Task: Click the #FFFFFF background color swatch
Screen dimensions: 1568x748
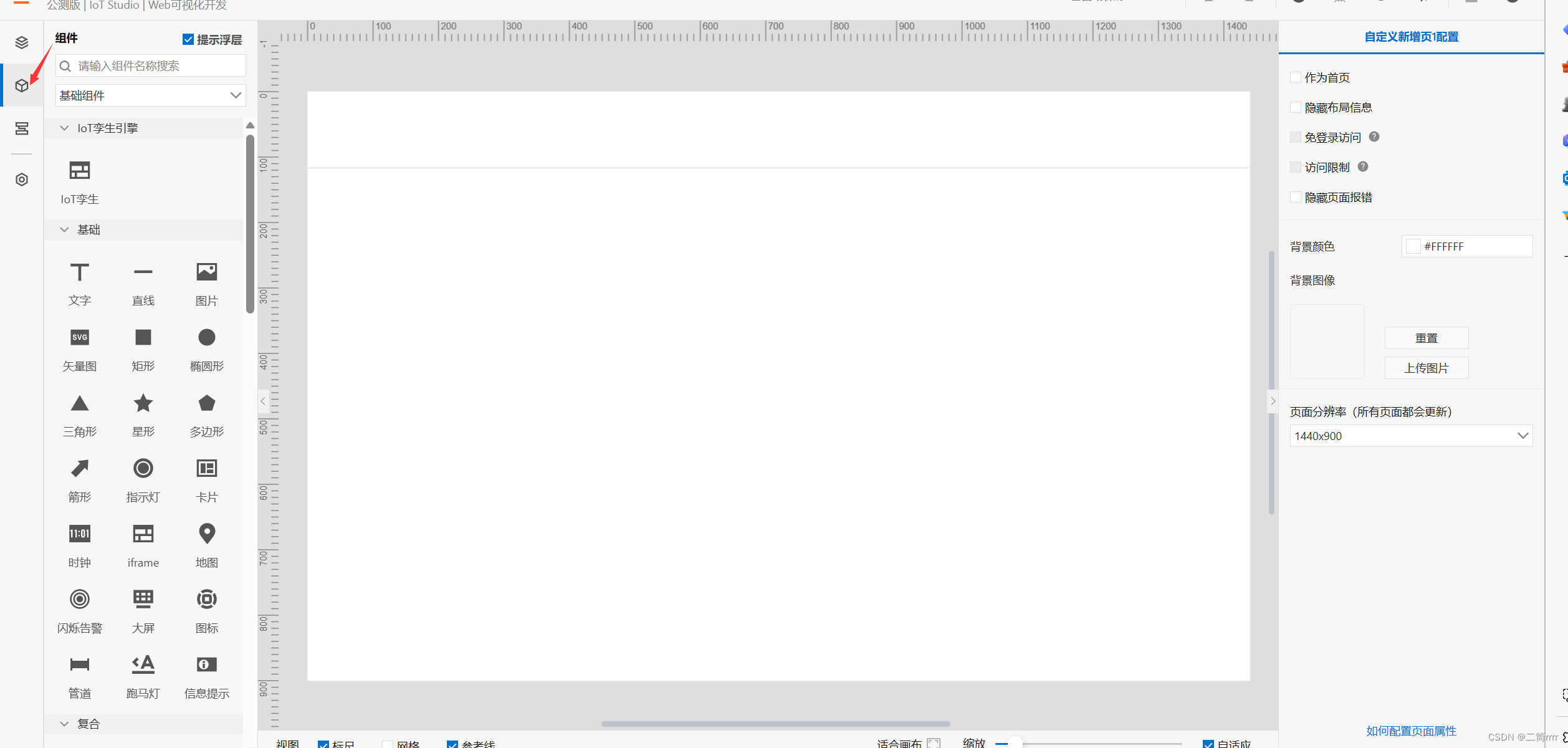Action: (1413, 246)
